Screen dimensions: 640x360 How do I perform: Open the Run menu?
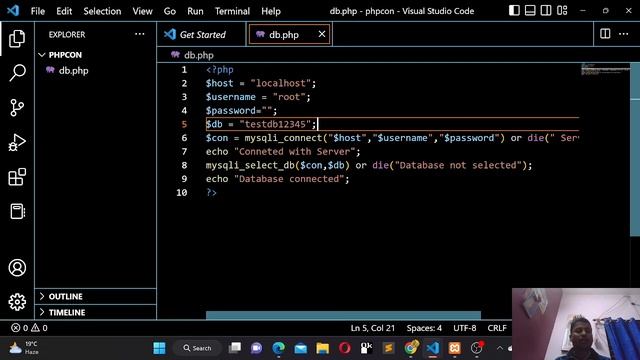(x=195, y=11)
